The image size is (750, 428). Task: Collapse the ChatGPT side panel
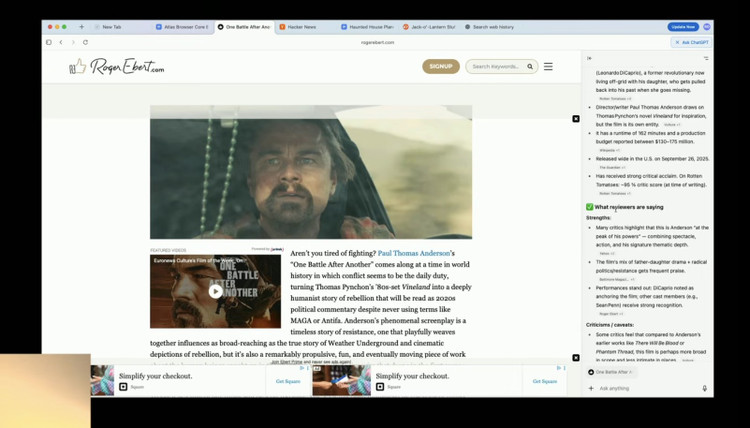(x=589, y=58)
